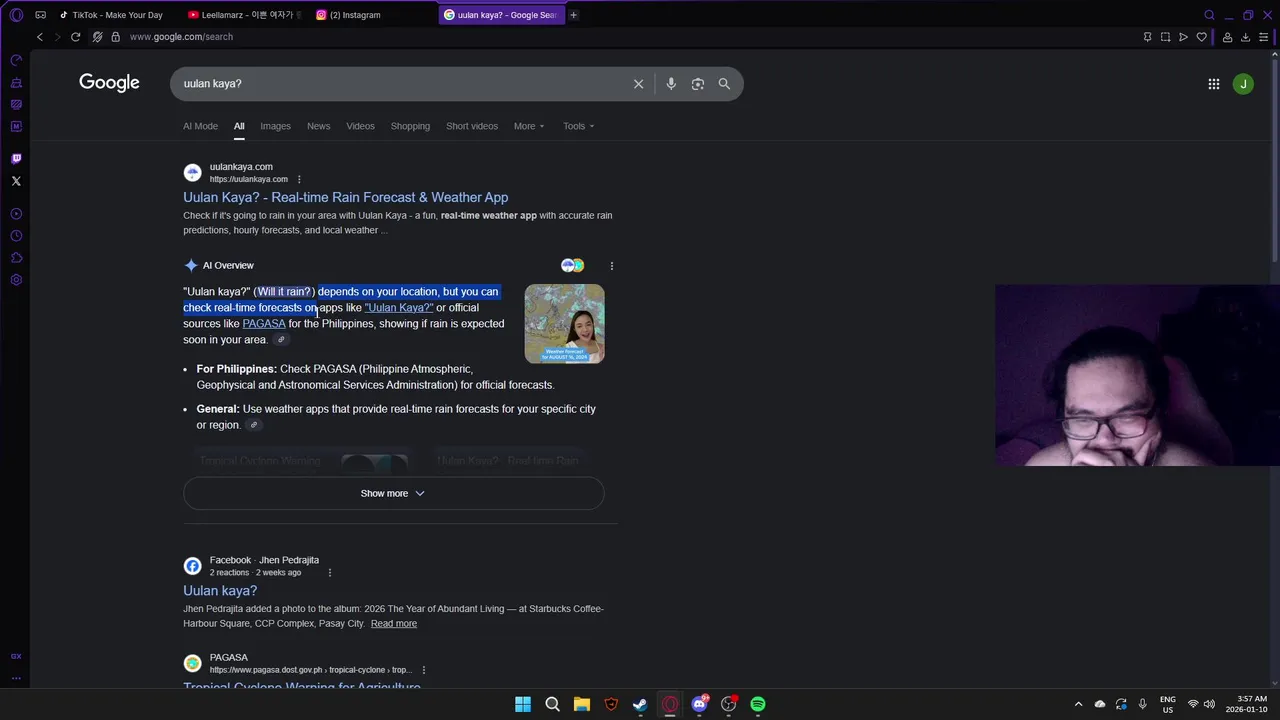This screenshot has height=720, width=1280.
Task: Take a snapshot with the capture icon
Action: (1165, 37)
